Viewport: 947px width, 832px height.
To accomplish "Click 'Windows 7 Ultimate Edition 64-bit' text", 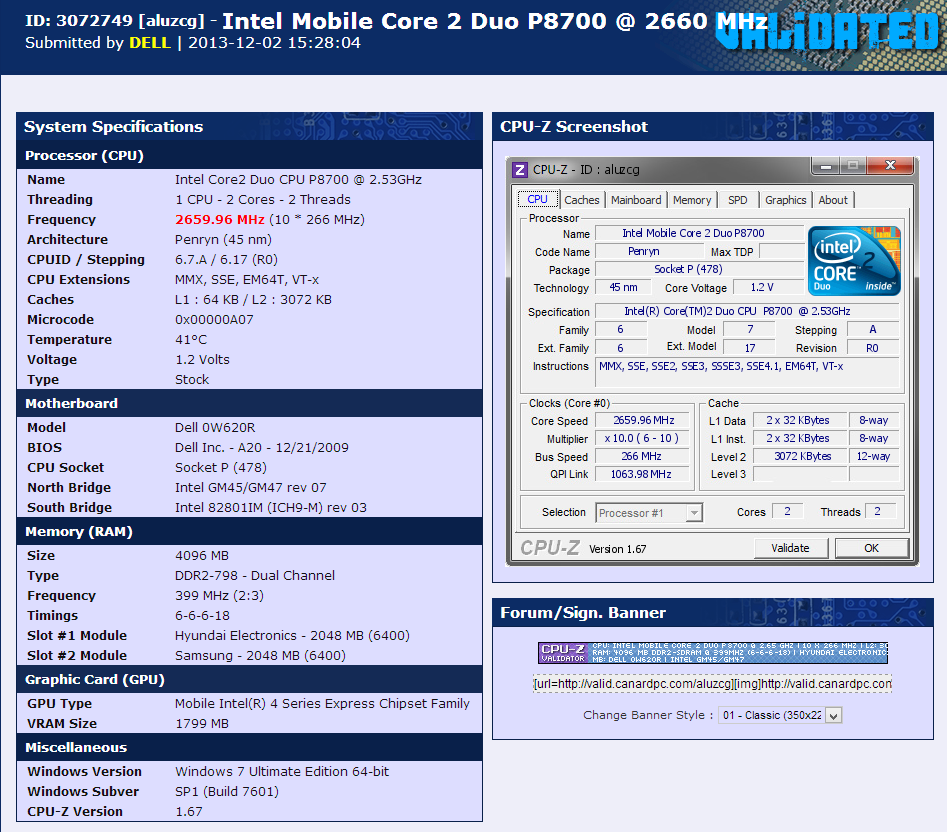I will [x=282, y=772].
